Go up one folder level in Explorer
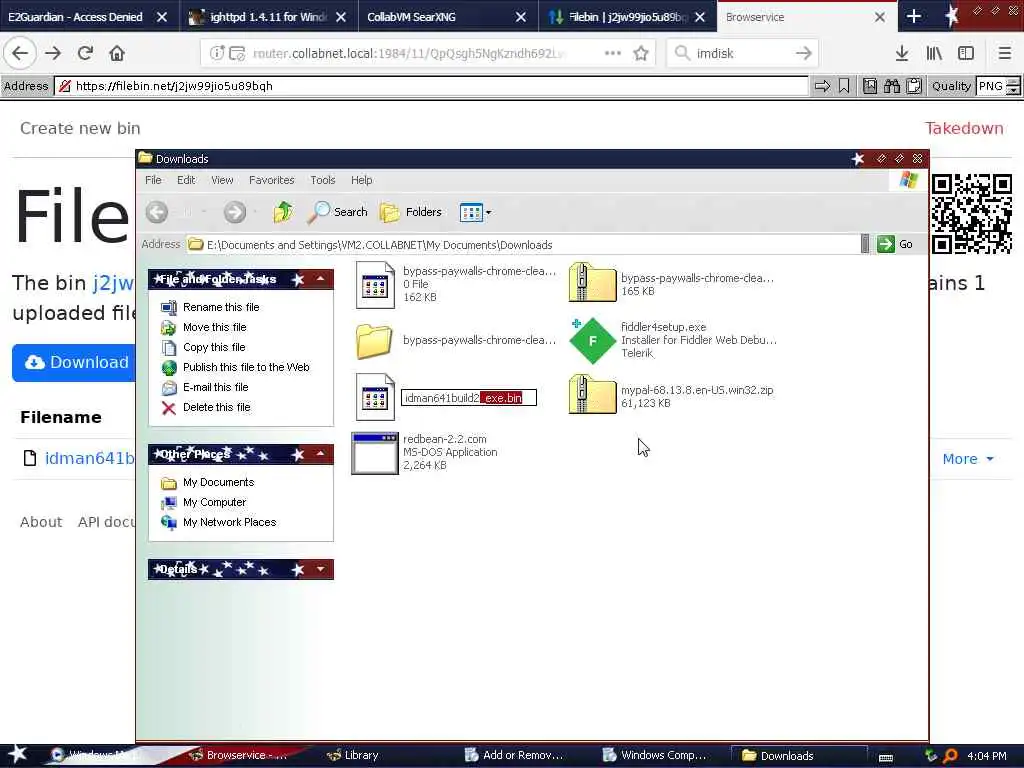The image size is (1024, 768). (x=283, y=212)
